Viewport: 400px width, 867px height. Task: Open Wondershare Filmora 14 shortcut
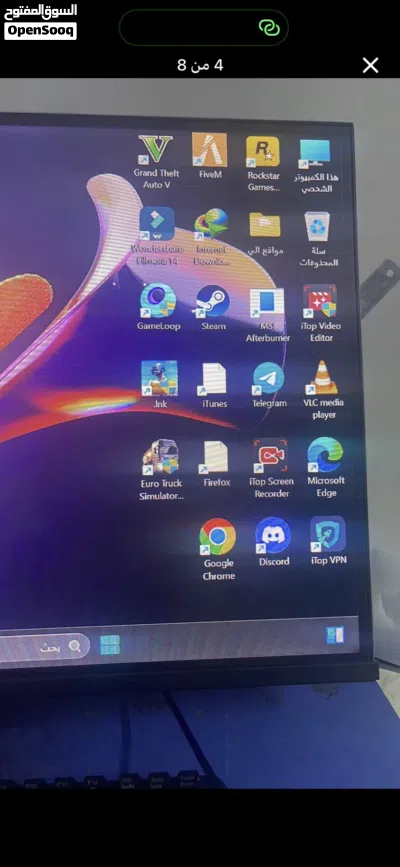coord(157,223)
